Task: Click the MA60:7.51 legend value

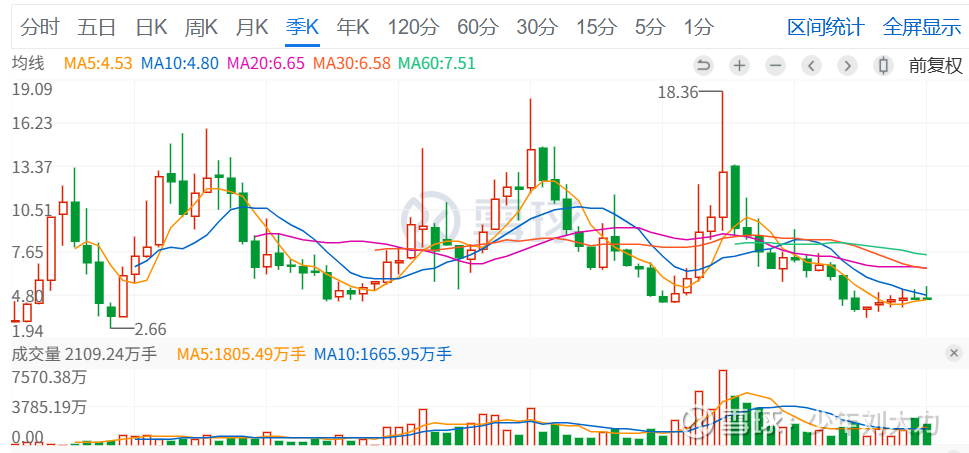Action: coord(437,63)
